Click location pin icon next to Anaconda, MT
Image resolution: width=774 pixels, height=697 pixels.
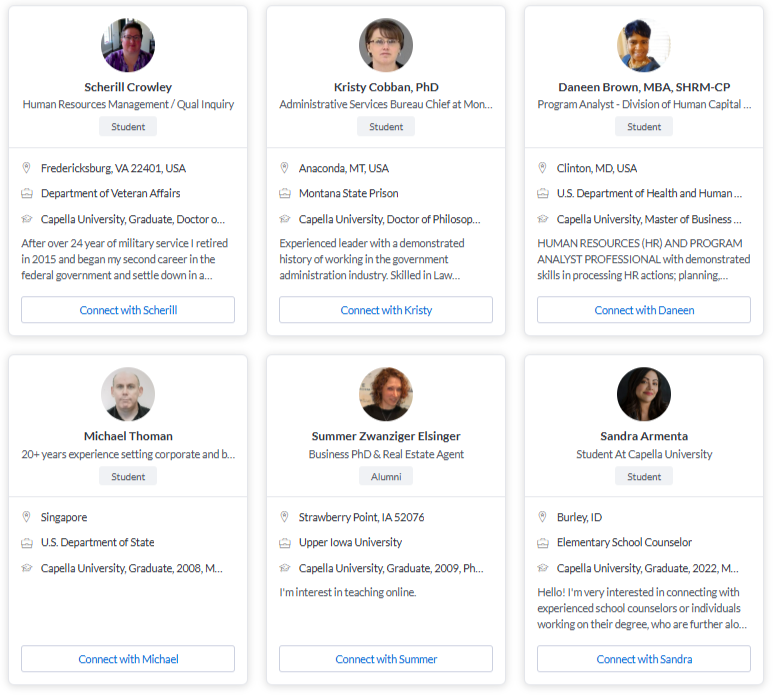(285, 168)
